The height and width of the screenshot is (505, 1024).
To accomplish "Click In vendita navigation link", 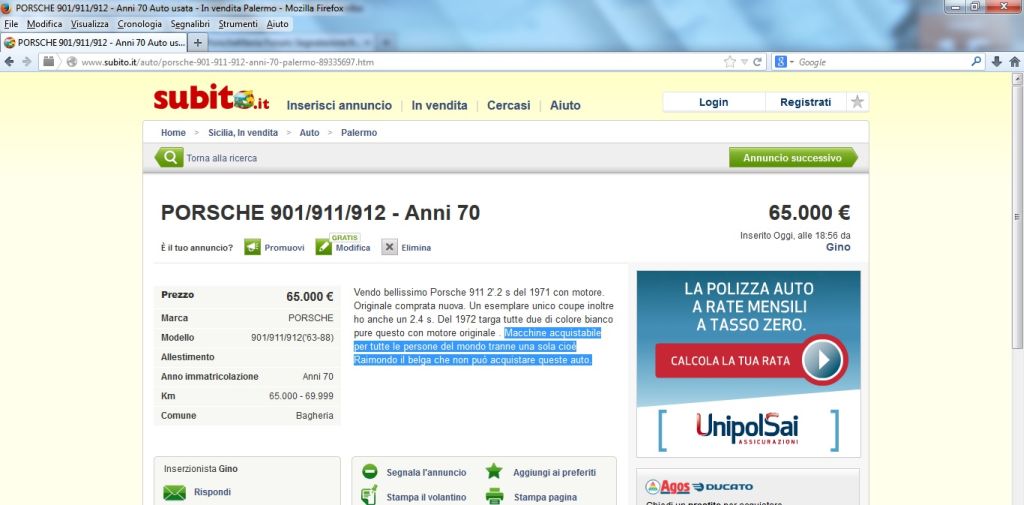I will tap(440, 105).
